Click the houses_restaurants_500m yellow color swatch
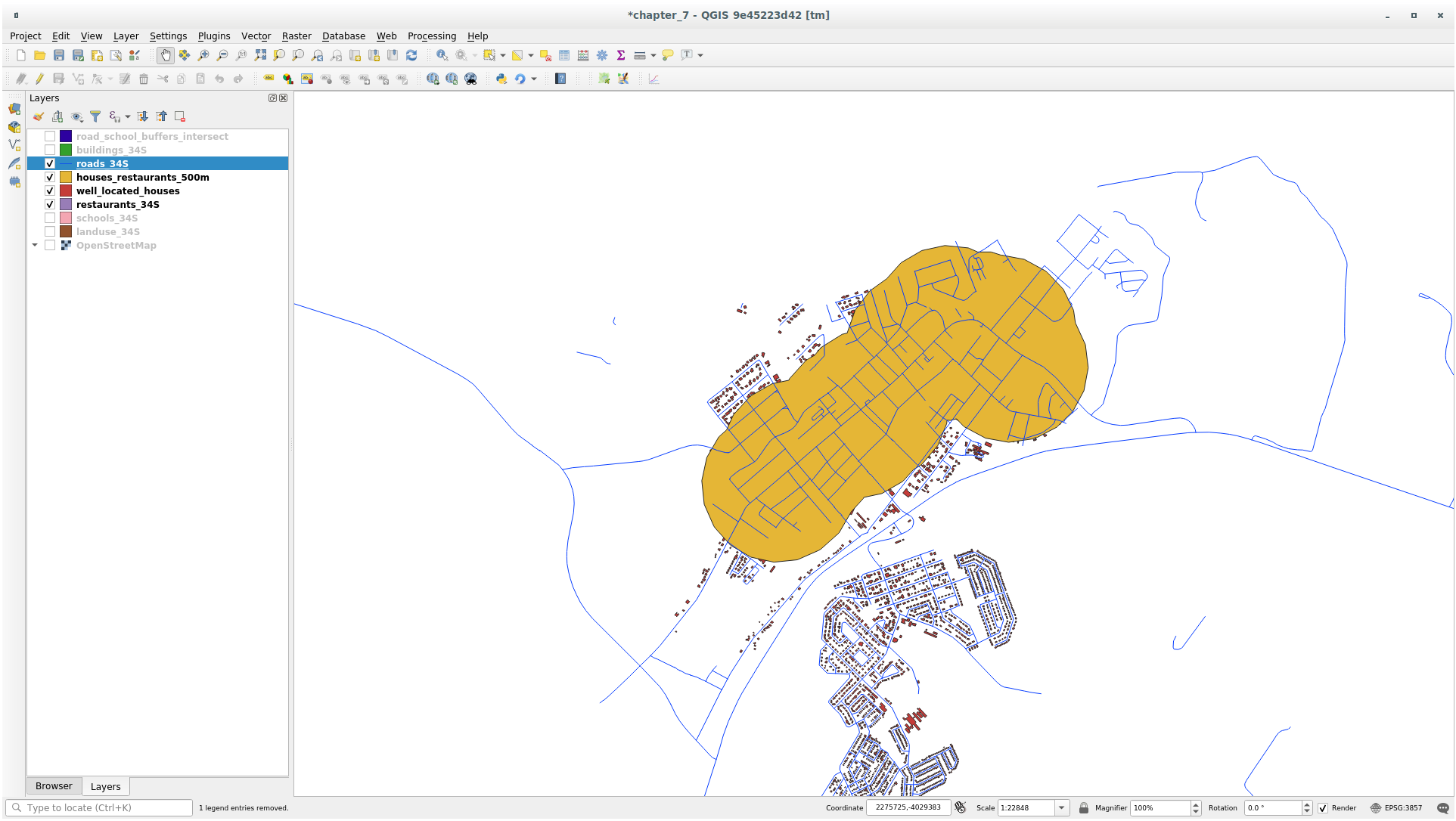Screen dimensions: 1456x821 [x=66, y=178]
